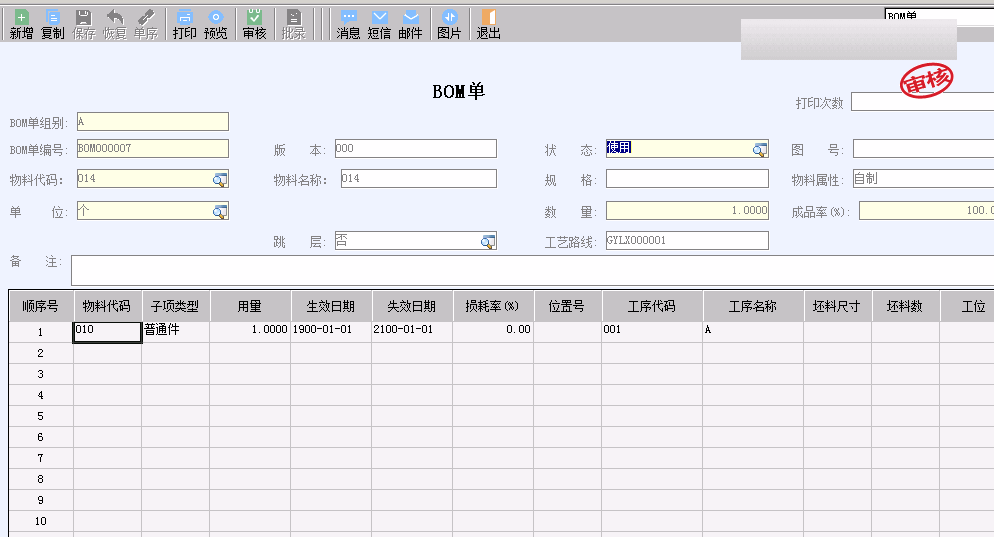Image resolution: width=994 pixels, height=537 pixels.
Task: Open the lookup for the 状态 field
Action: (x=760, y=149)
